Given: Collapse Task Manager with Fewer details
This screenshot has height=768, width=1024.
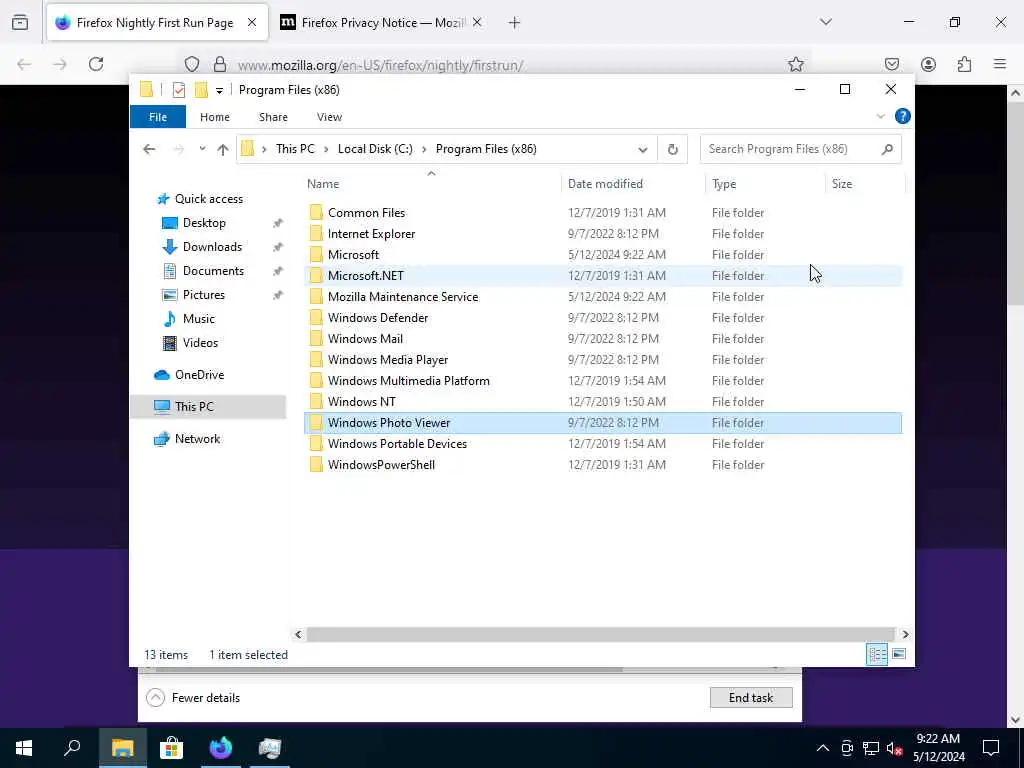Looking at the screenshot, I should tap(193, 698).
